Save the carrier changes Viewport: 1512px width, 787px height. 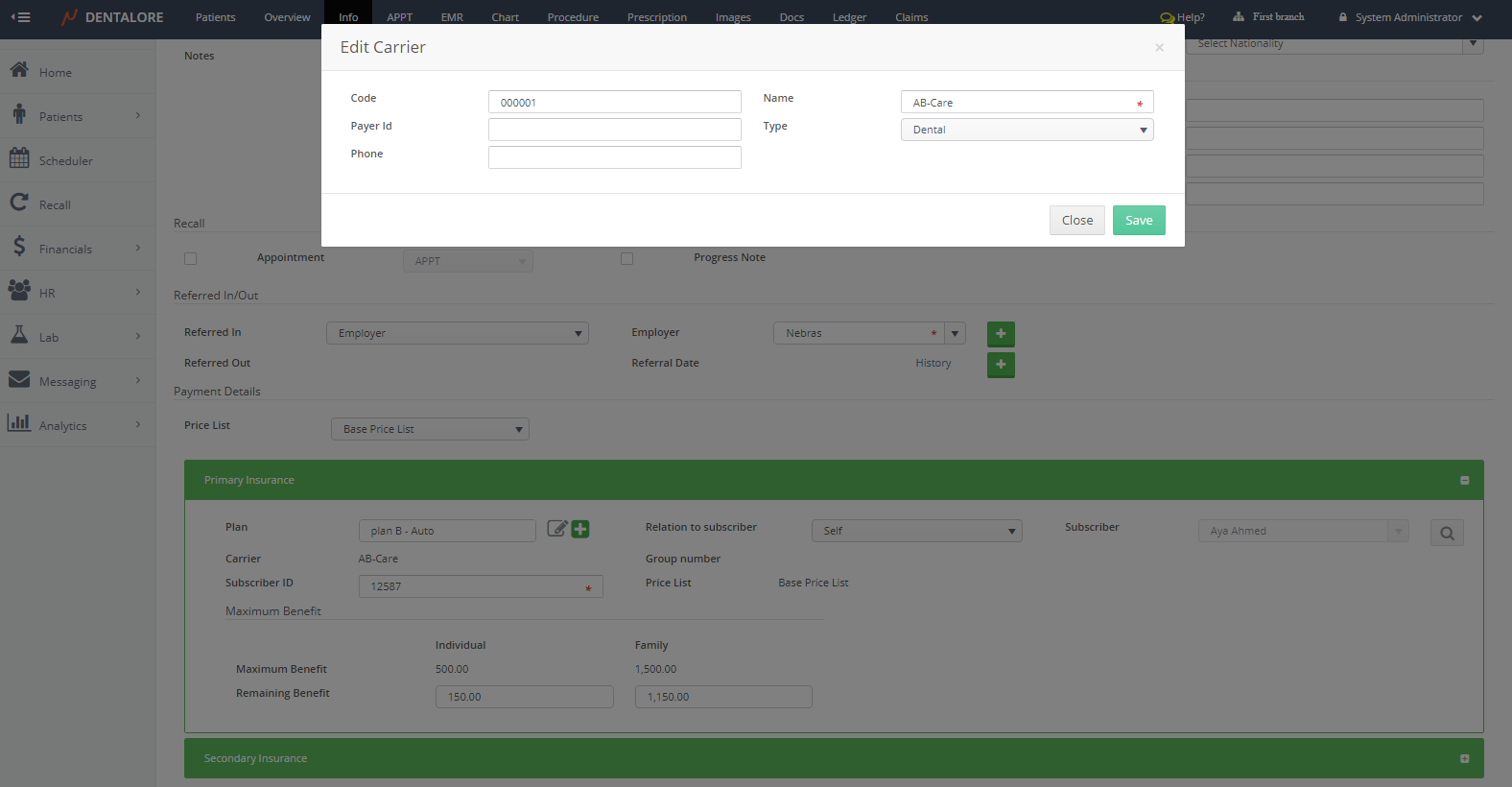pos(1139,221)
